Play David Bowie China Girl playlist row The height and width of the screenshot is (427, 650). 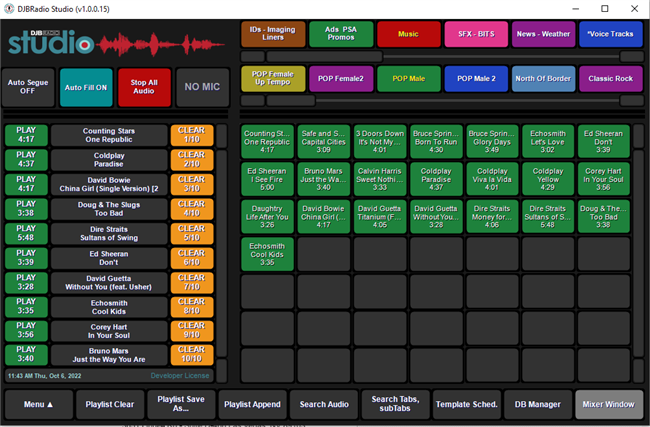[x=26, y=184]
